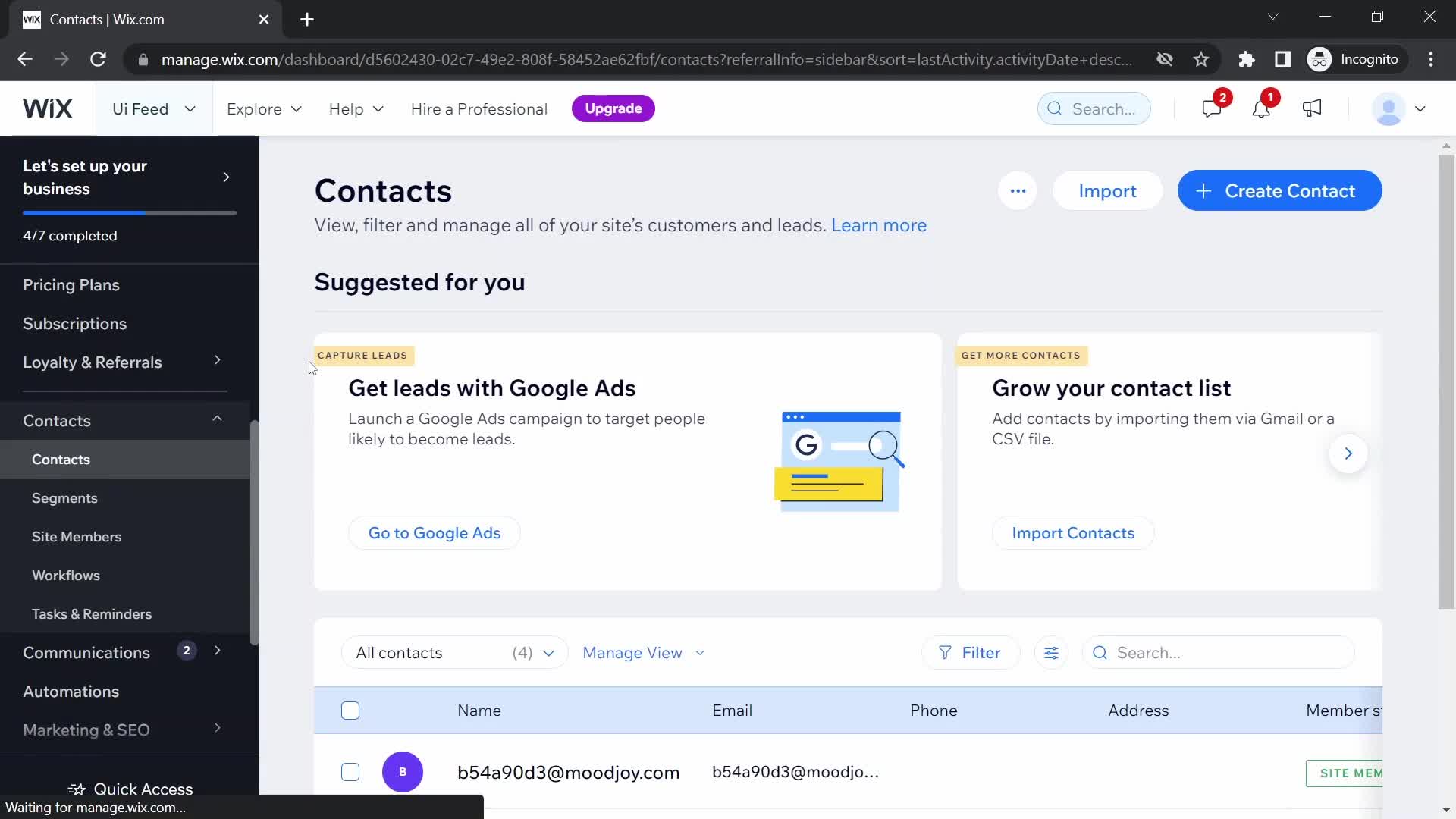Open the browser extensions puzzle icon
Image resolution: width=1456 pixels, height=819 pixels.
coord(1247,59)
